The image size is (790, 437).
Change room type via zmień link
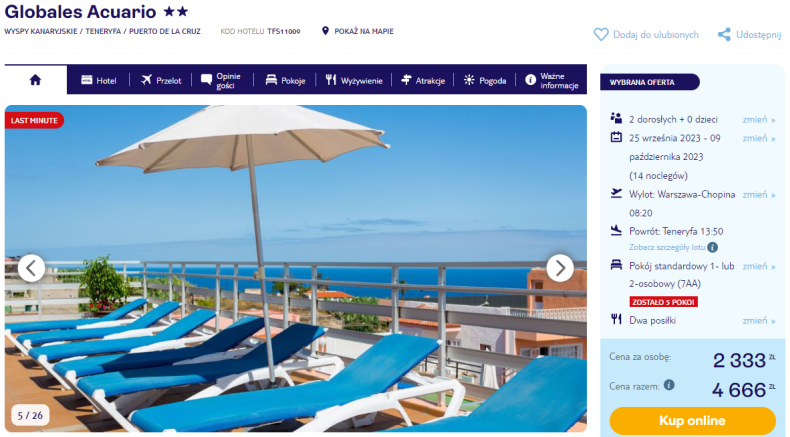(x=758, y=266)
